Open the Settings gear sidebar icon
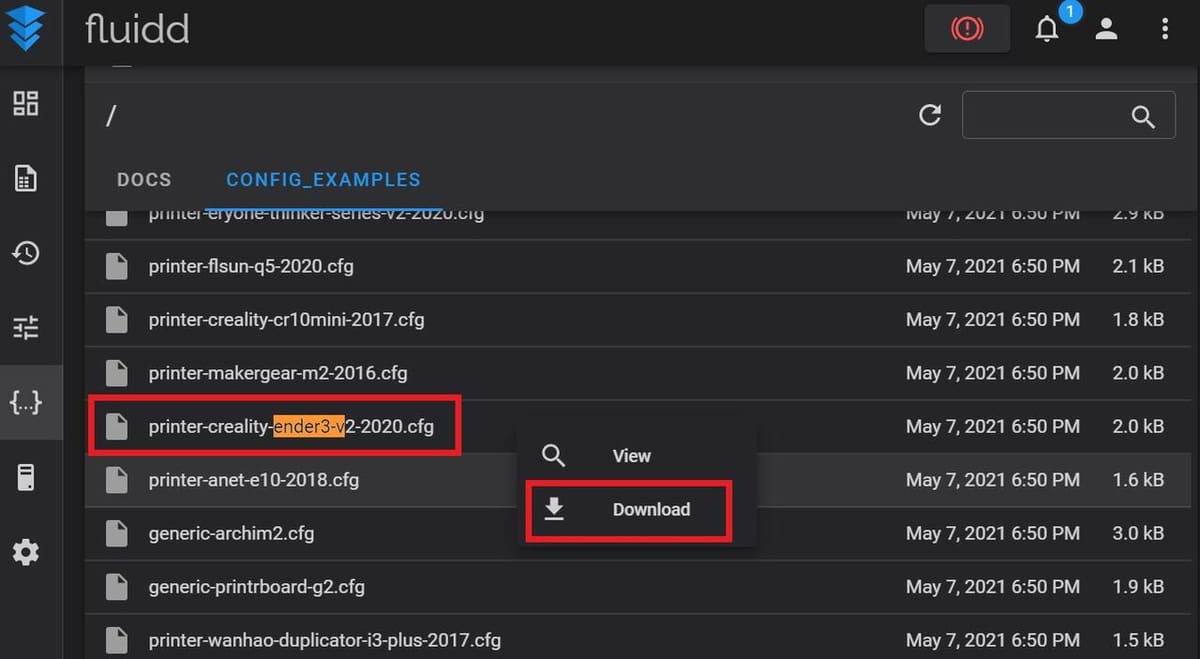 25,552
